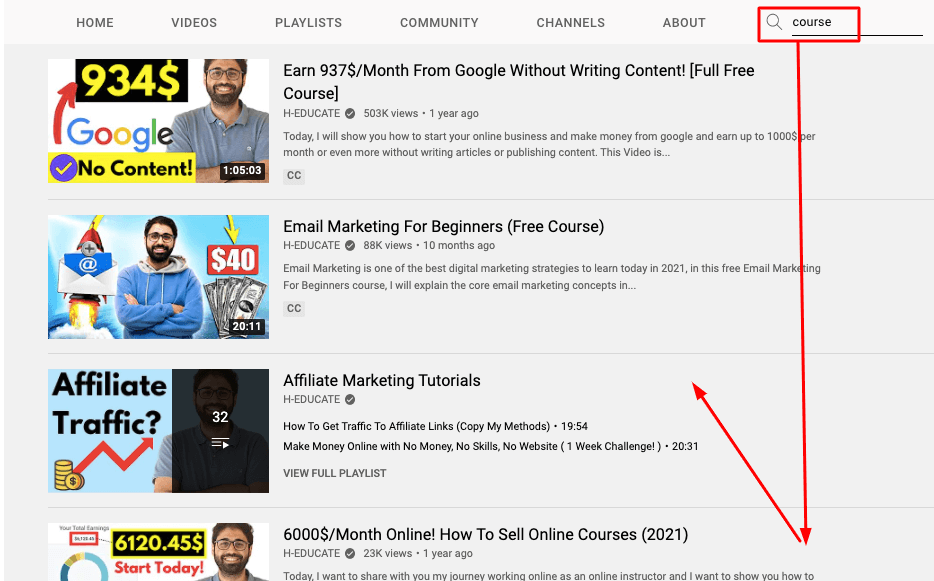Click playlist icon on Affiliate Traffic thumbnail
934x581 pixels.
point(220,443)
